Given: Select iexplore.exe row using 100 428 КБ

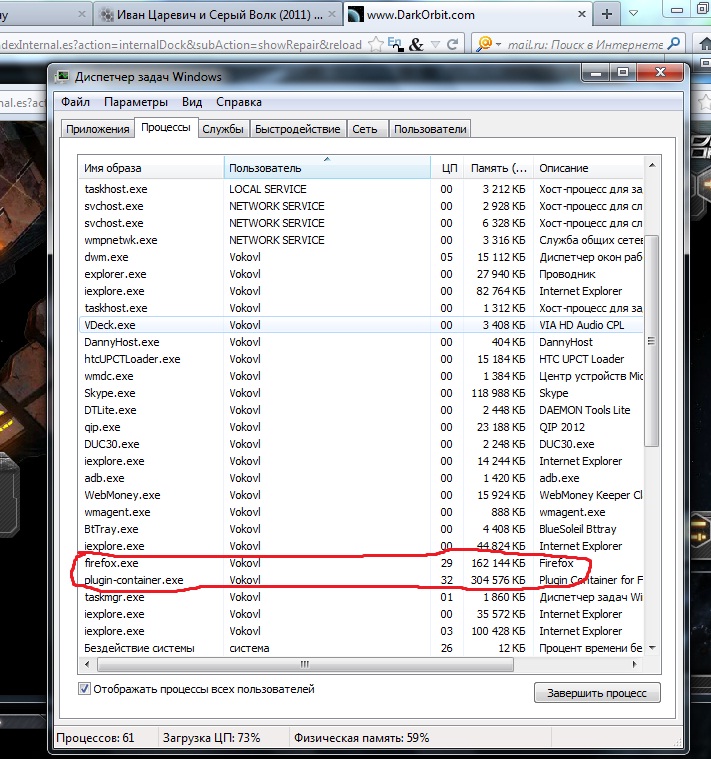Looking at the screenshot, I should tap(361, 631).
